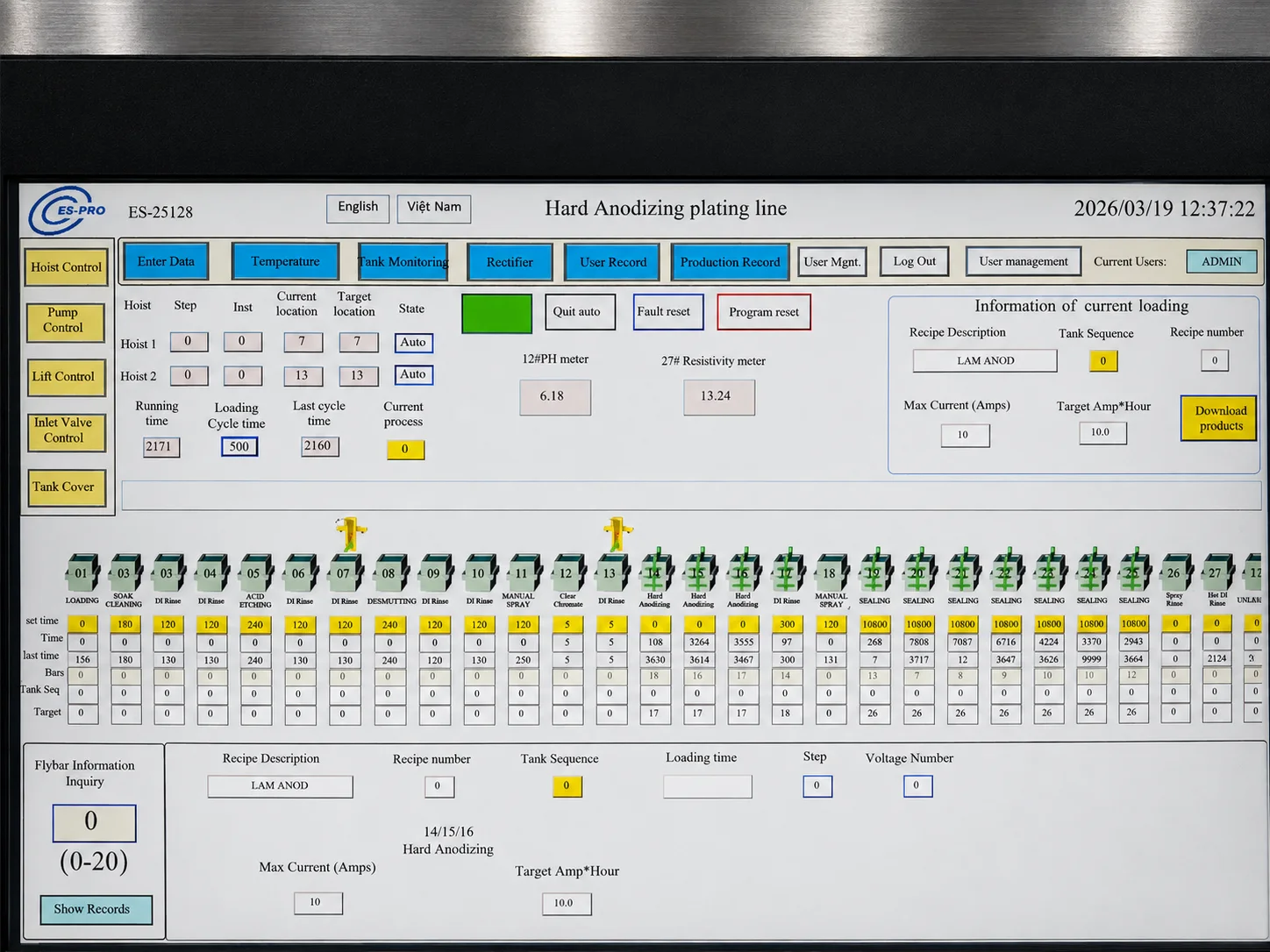The width and height of the screenshot is (1270, 952).
Task: Select the tank 01 LOADING icon
Action: point(82,573)
